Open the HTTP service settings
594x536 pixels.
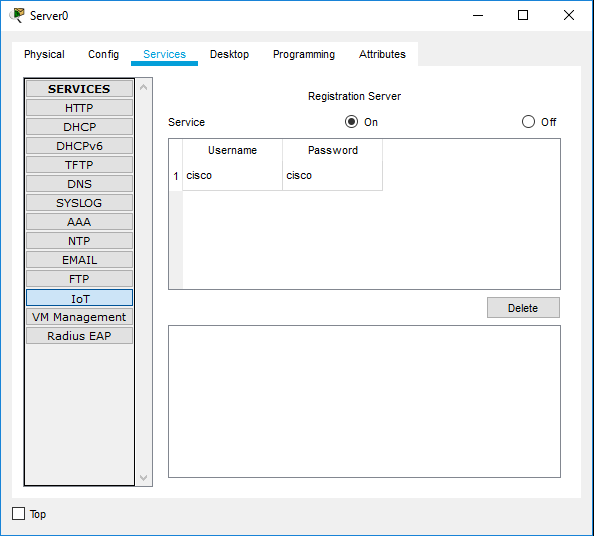point(79,108)
